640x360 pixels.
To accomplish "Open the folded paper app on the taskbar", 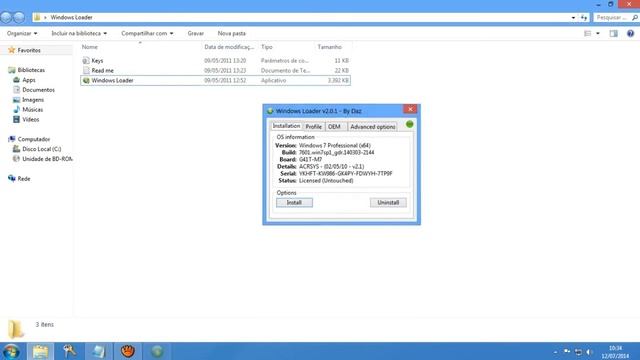I will click(x=98, y=351).
